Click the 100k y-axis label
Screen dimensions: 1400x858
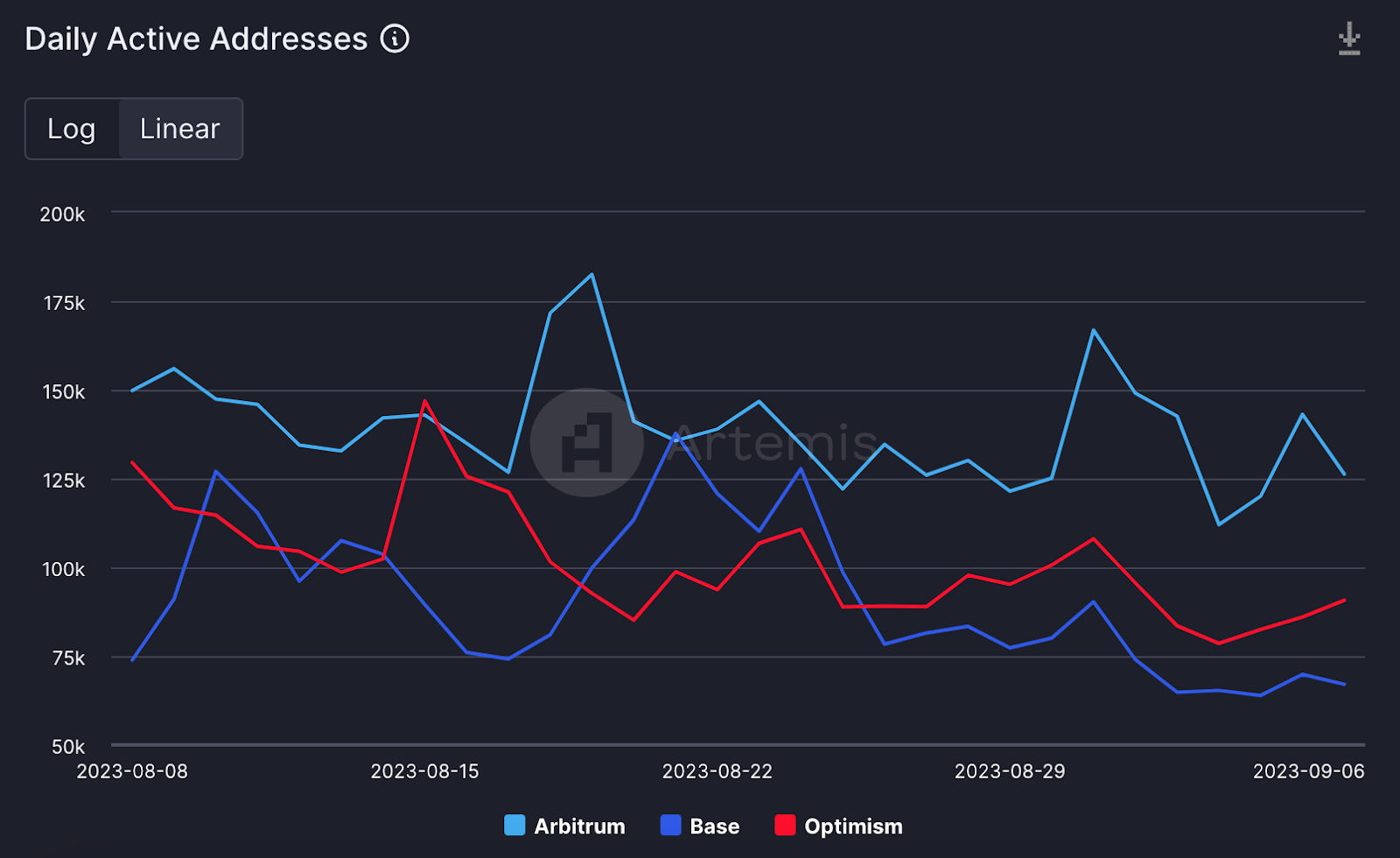[x=63, y=569]
